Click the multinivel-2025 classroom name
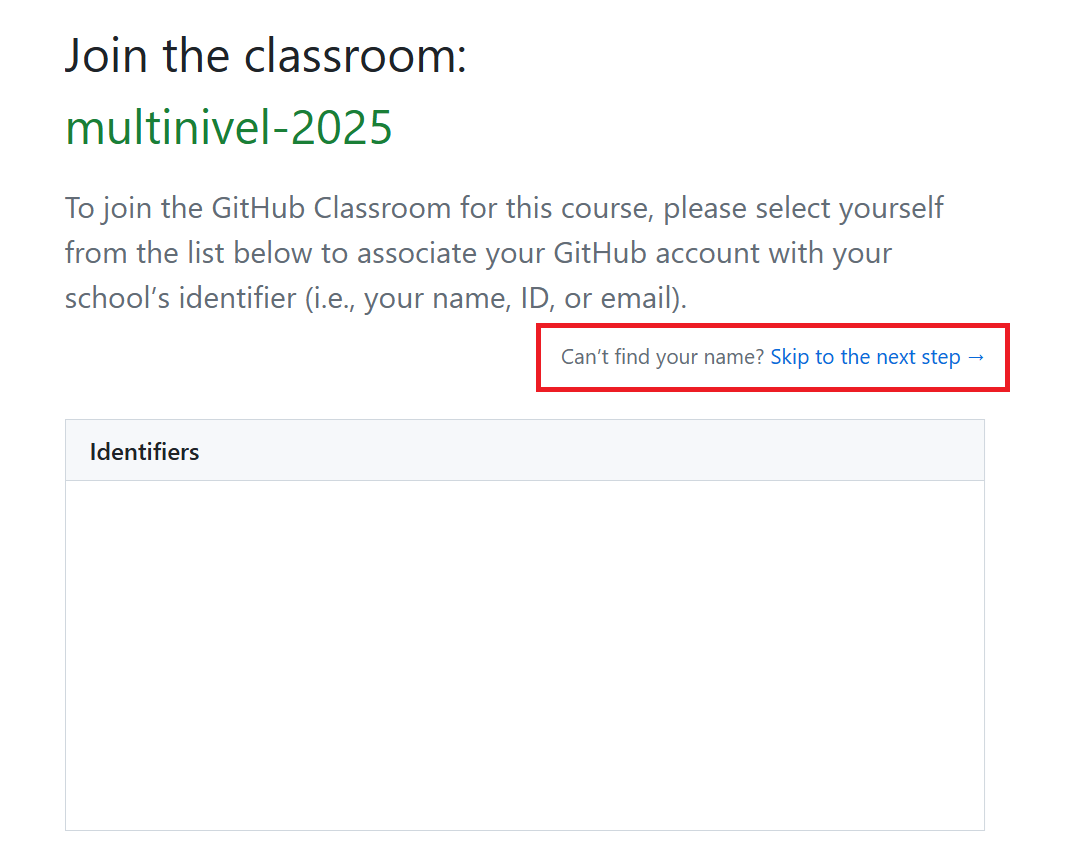The width and height of the screenshot is (1066, 843). click(229, 127)
